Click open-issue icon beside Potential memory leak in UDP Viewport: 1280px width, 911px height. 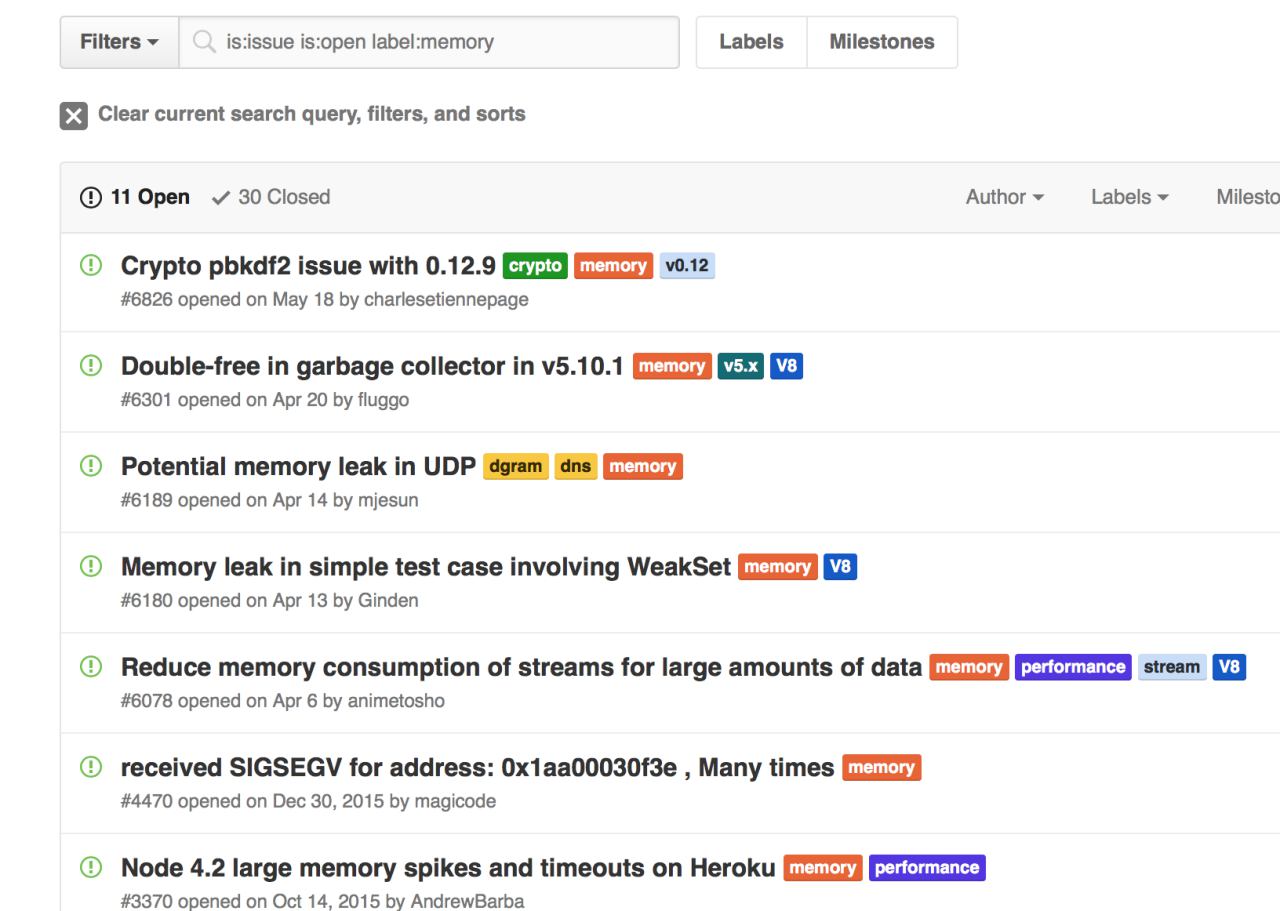click(92, 467)
